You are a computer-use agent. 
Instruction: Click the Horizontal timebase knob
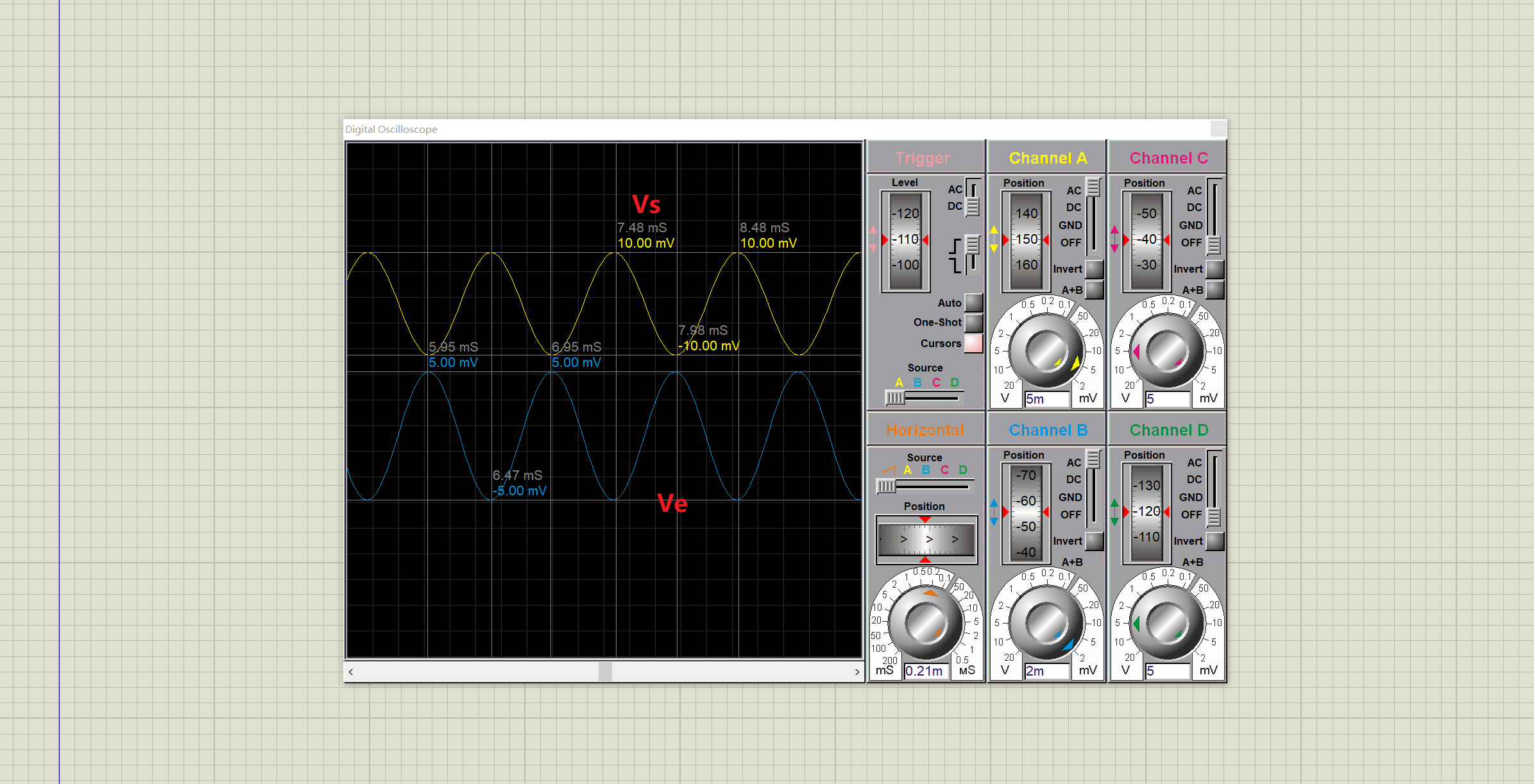point(925,623)
